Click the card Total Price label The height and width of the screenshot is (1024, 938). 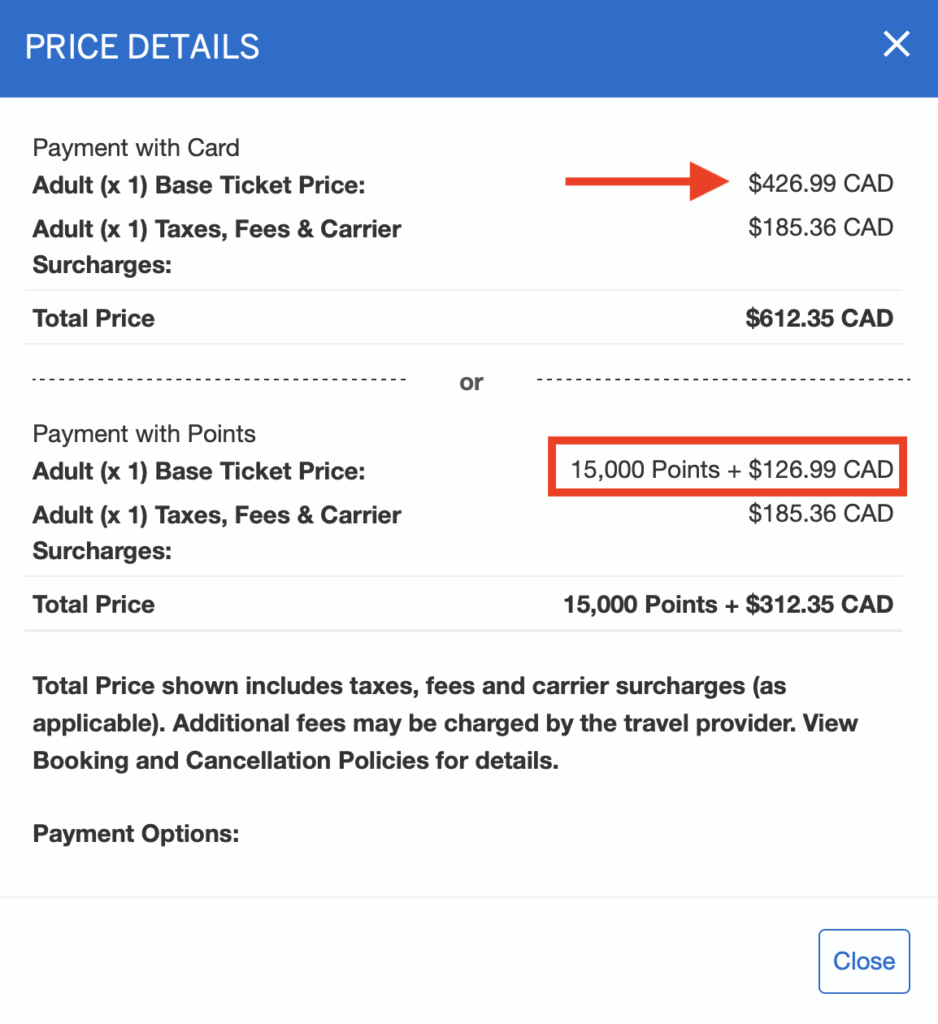point(94,319)
